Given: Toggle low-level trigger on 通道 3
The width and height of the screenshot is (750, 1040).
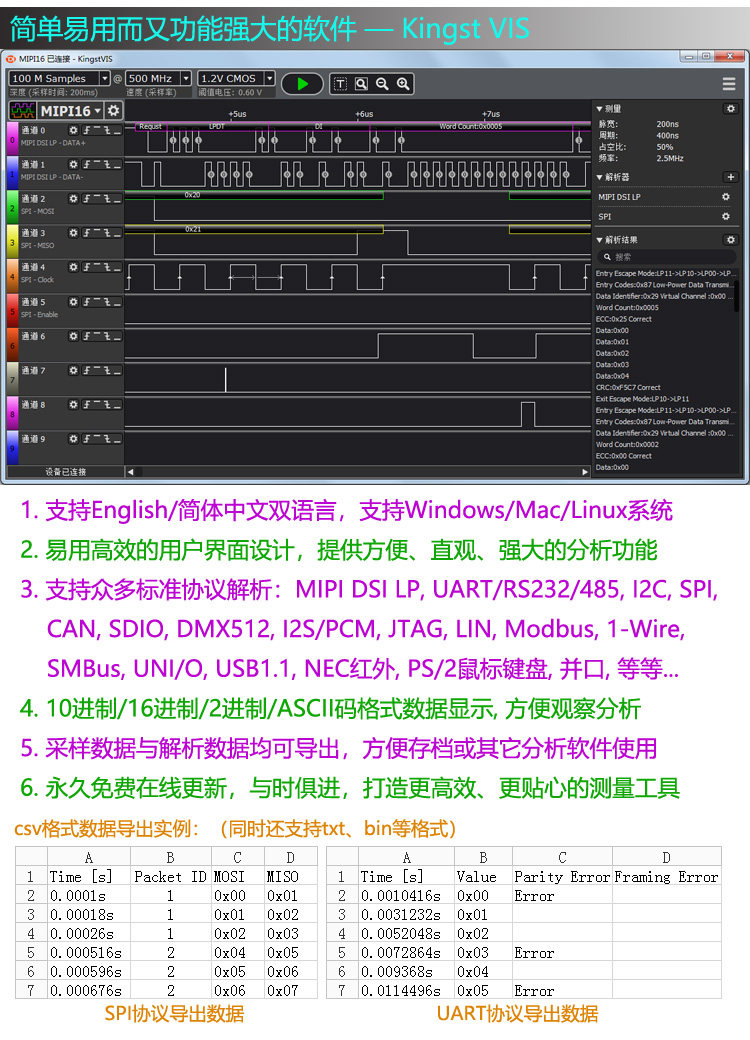Looking at the screenshot, I should pos(117,233).
